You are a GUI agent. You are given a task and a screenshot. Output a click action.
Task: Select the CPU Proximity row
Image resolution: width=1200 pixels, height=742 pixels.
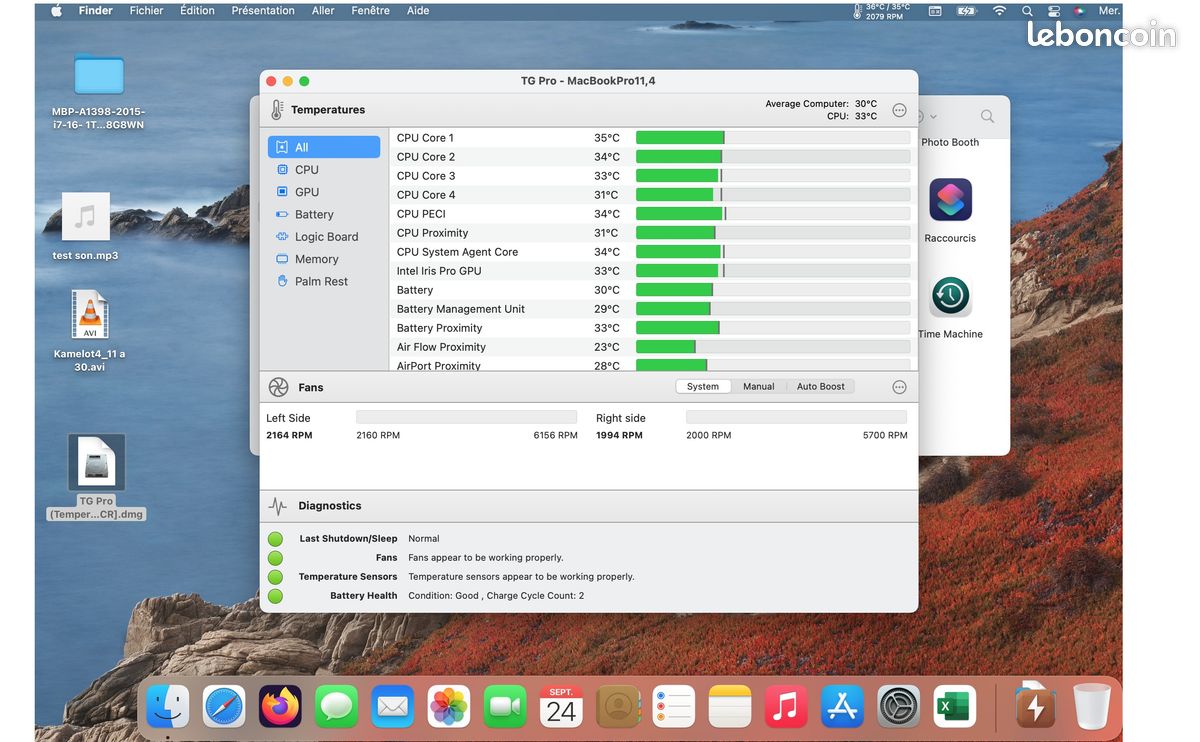pos(652,233)
